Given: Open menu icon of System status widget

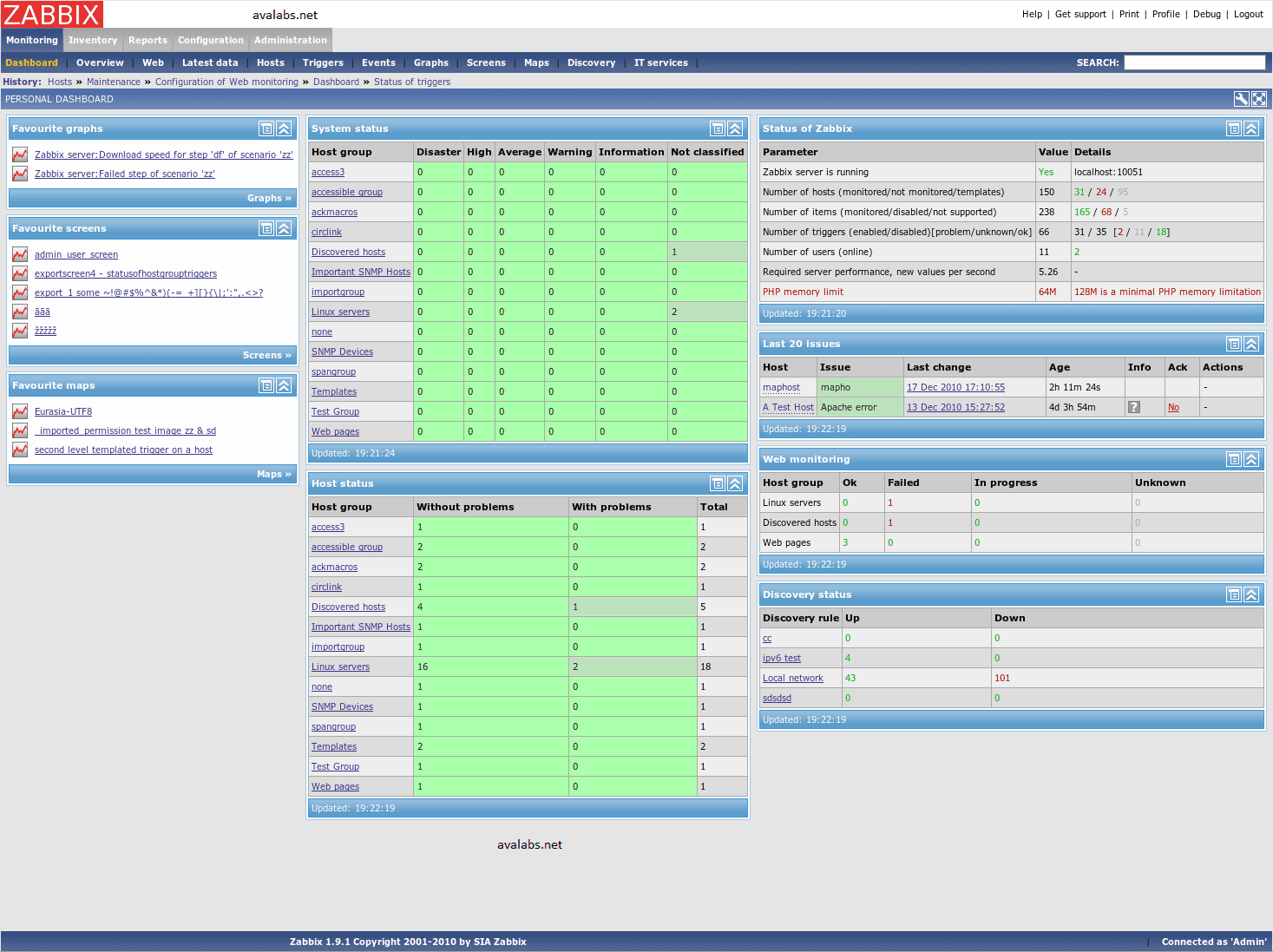Looking at the screenshot, I should (x=718, y=128).
